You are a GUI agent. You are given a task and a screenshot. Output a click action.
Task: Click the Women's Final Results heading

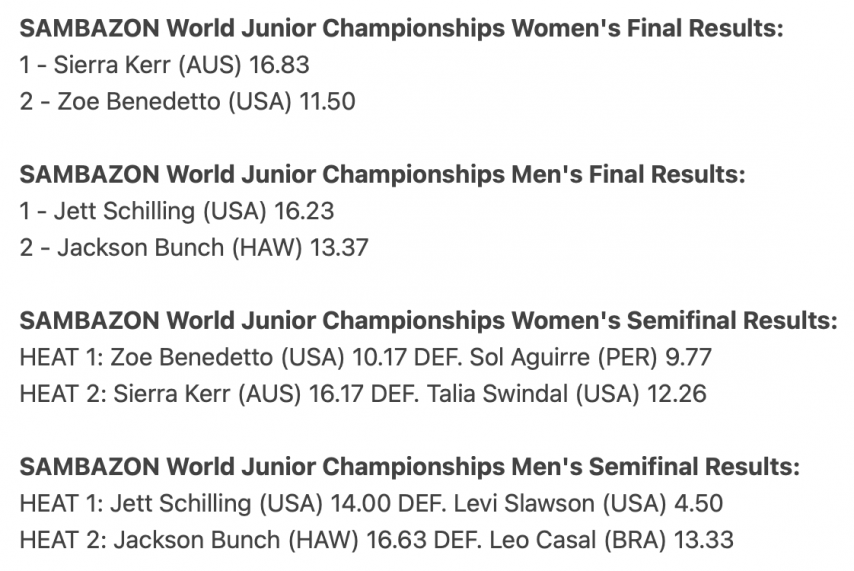[401, 28]
